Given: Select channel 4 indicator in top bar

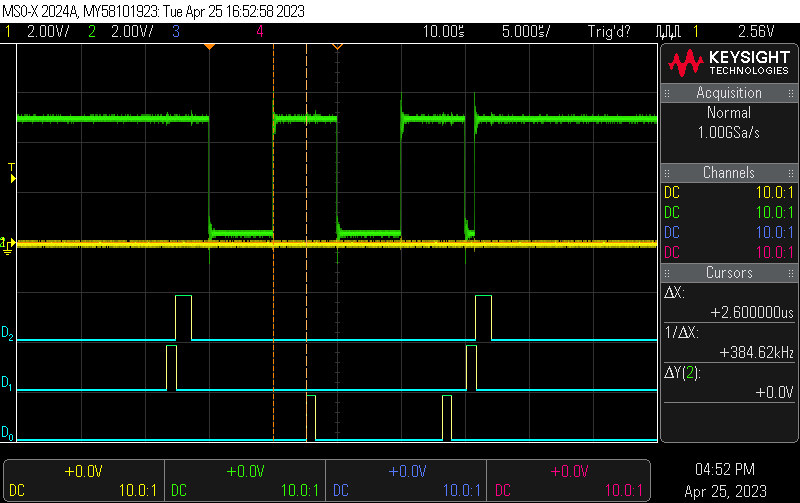Looking at the screenshot, I should tap(260, 32).
